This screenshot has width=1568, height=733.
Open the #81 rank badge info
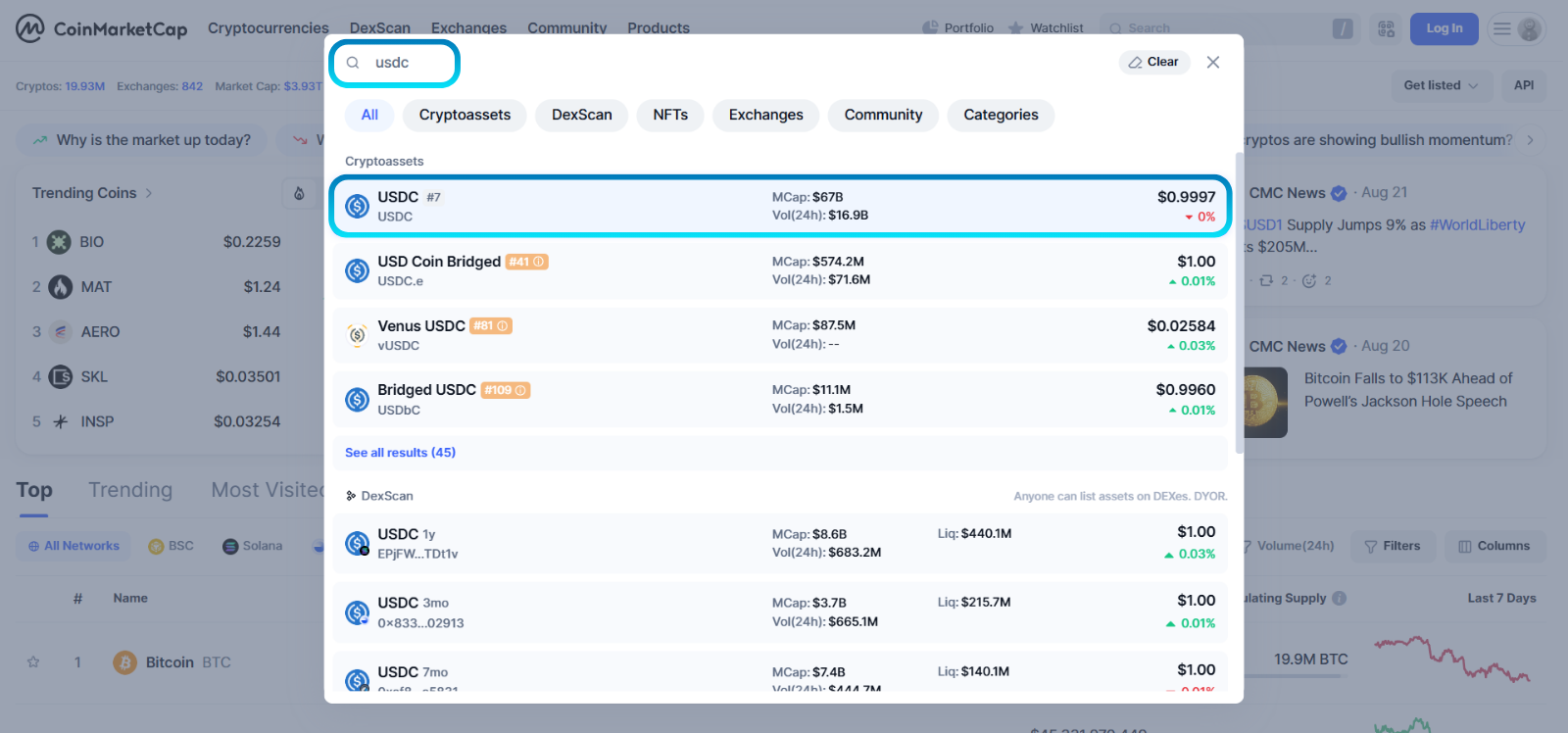click(491, 326)
